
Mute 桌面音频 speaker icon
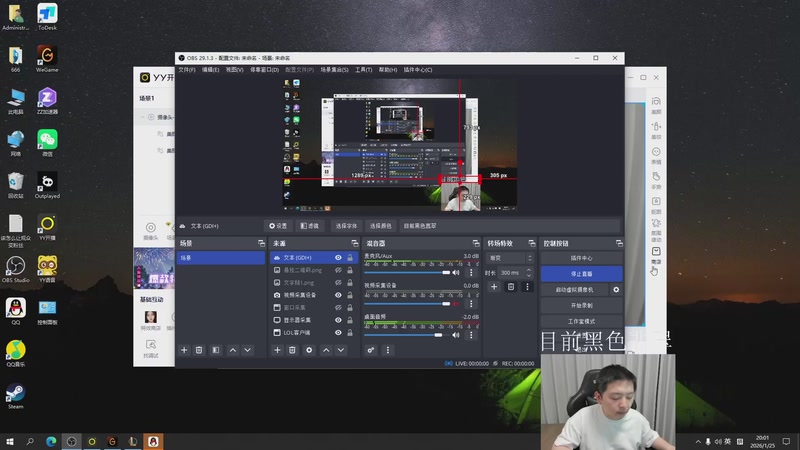(456, 335)
